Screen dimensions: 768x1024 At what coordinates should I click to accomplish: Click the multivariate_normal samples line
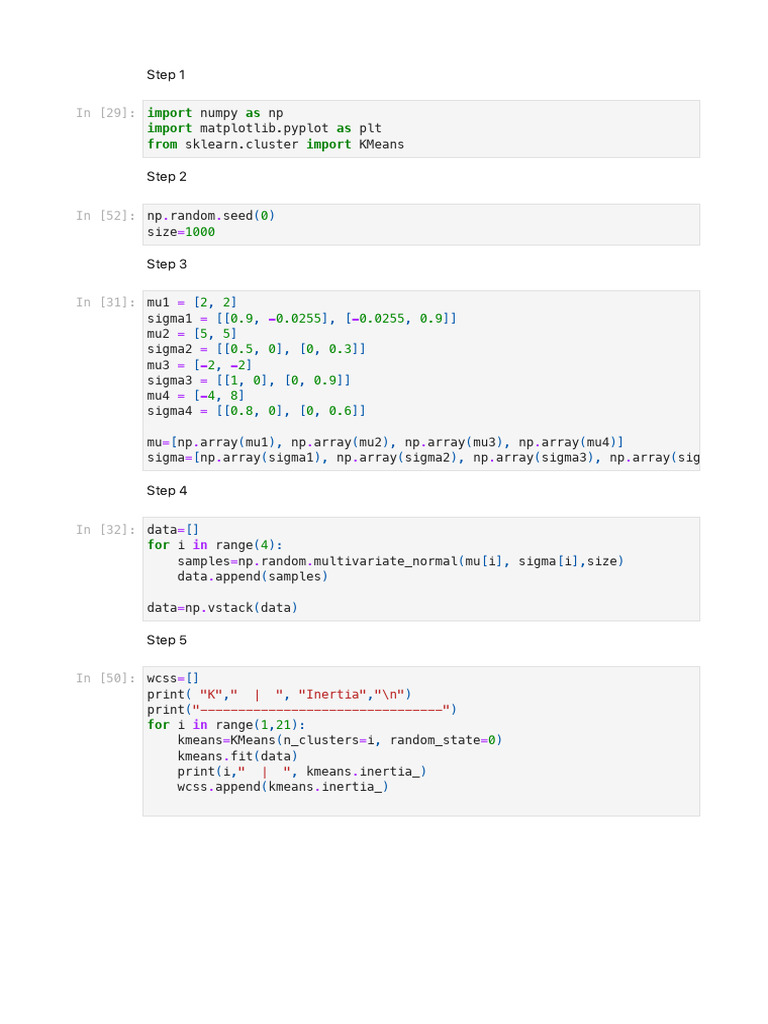(400, 562)
